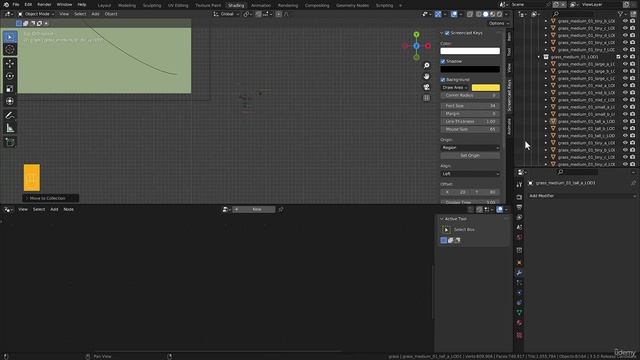Switch orthographic/perspective grid icon

[x=427, y=98]
